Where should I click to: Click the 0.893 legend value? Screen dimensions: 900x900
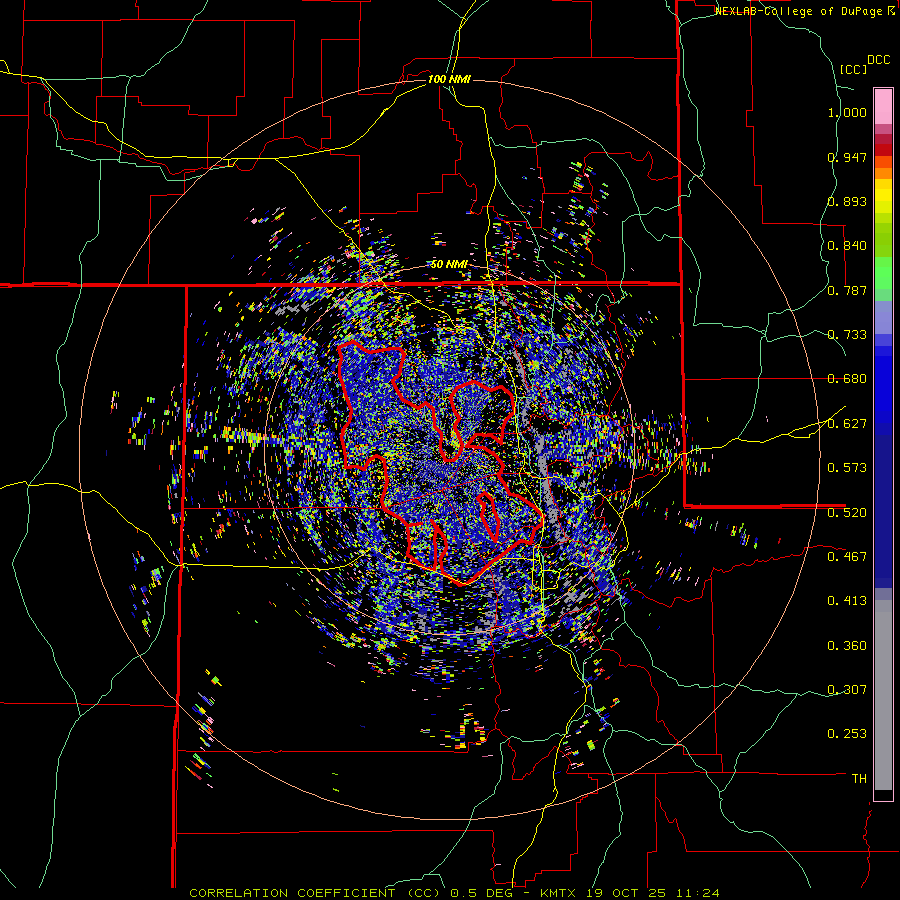(847, 201)
